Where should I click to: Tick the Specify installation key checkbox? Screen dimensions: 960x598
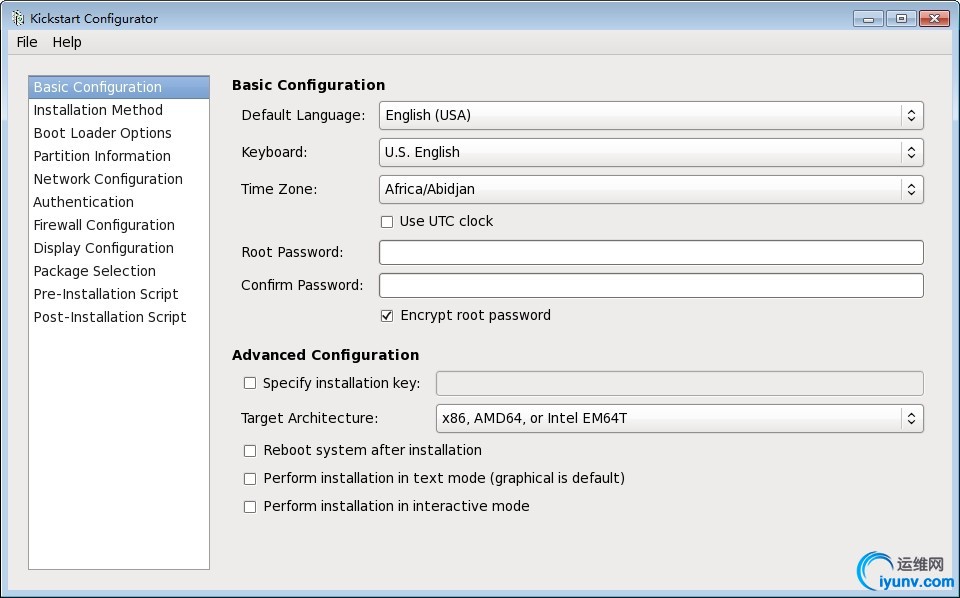point(250,383)
